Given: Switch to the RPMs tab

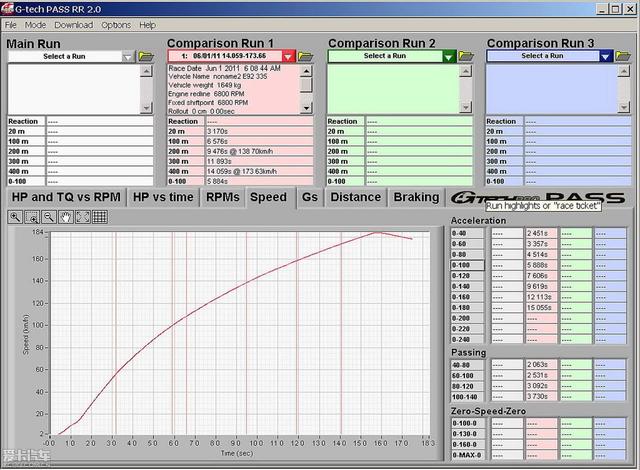Looking at the screenshot, I should 222,197.
